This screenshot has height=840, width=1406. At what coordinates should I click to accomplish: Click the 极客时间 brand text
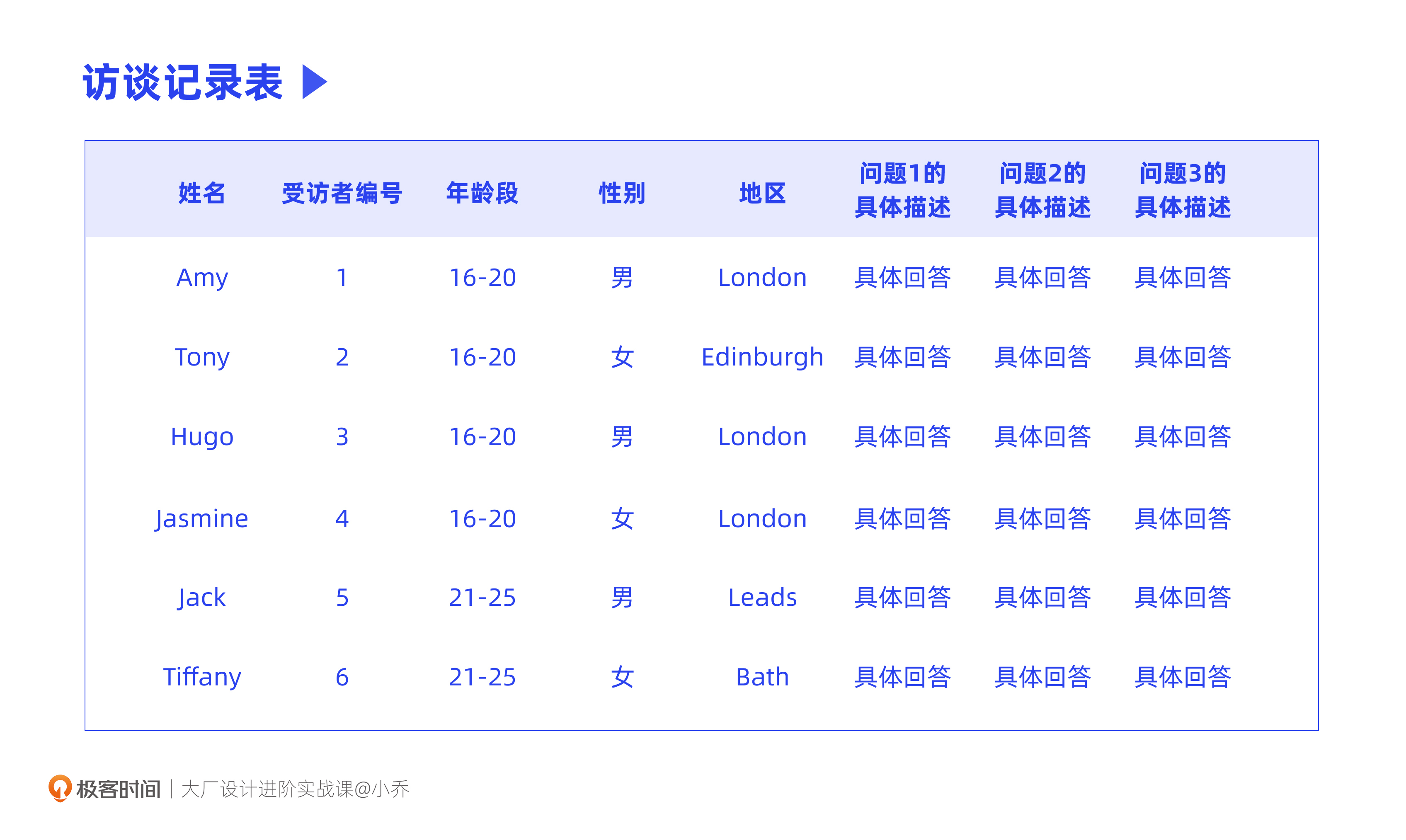(x=118, y=789)
